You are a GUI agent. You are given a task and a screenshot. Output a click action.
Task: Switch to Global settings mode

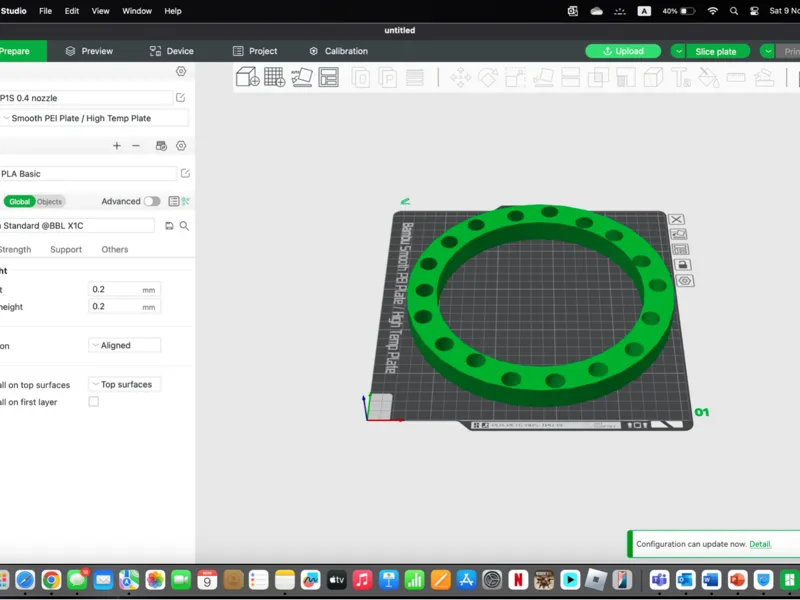pos(19,202)
